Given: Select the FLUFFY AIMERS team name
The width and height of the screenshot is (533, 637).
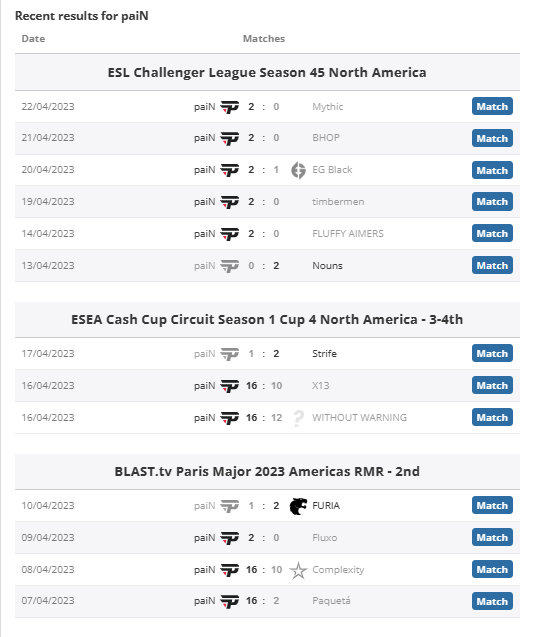Looking at the screenshot, I should click(348, 234).
